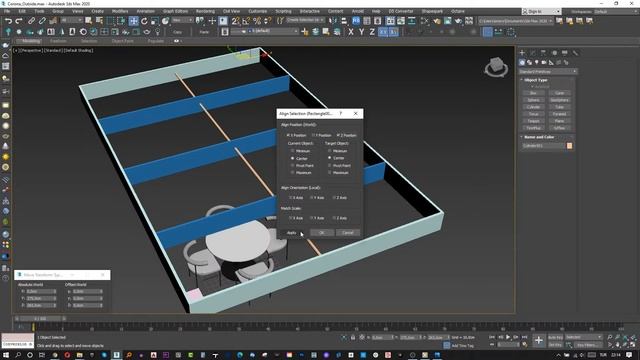The height and width of the screenshot is (360, 640).
Task: Select the Lights category in Create panel
Action: point(537,62)
